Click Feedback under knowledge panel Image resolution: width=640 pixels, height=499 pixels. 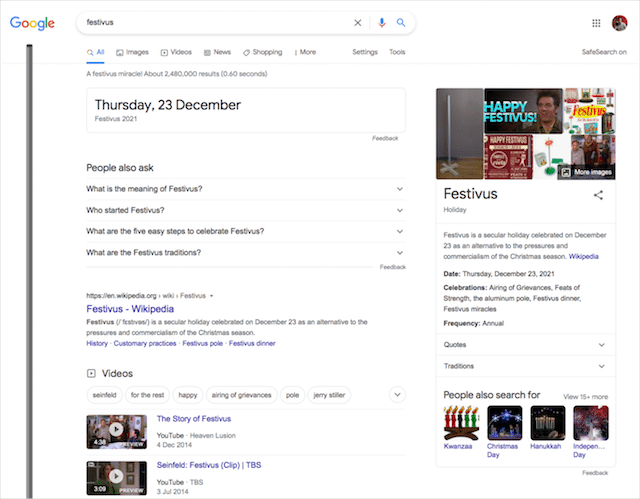tap(595, 473)
